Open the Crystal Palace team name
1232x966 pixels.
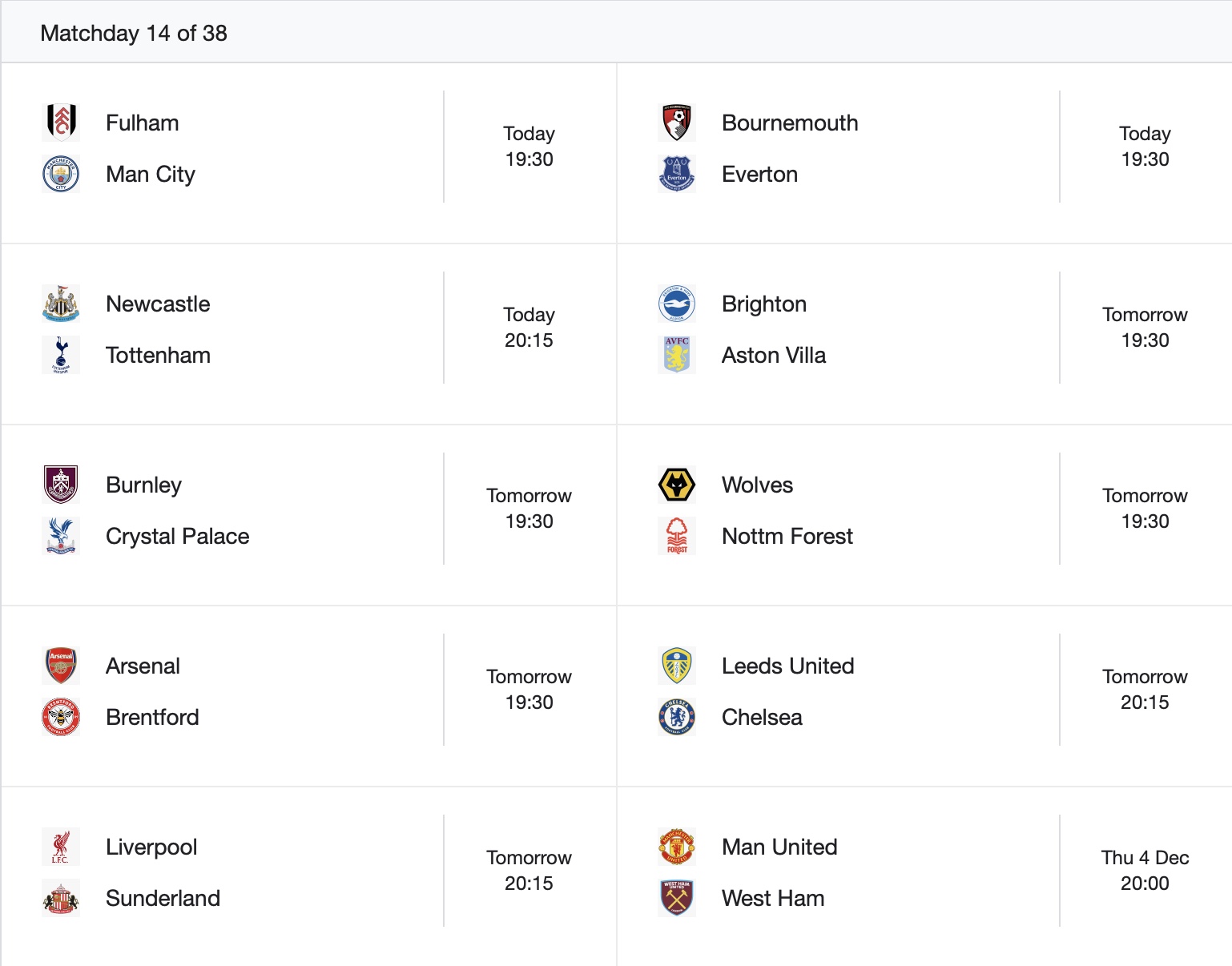pos(177,537)
